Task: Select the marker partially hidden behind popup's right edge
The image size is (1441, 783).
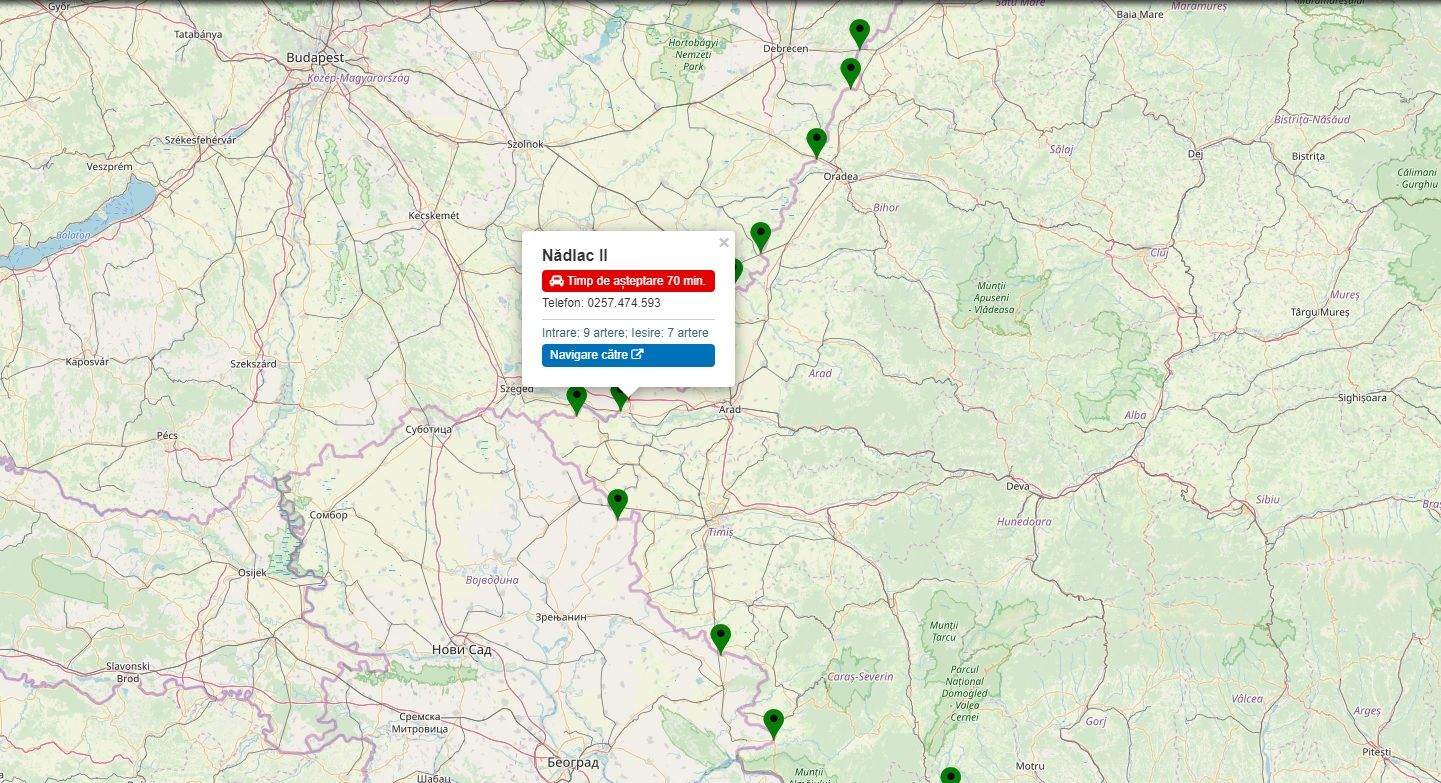Action: tap(738, 270)
